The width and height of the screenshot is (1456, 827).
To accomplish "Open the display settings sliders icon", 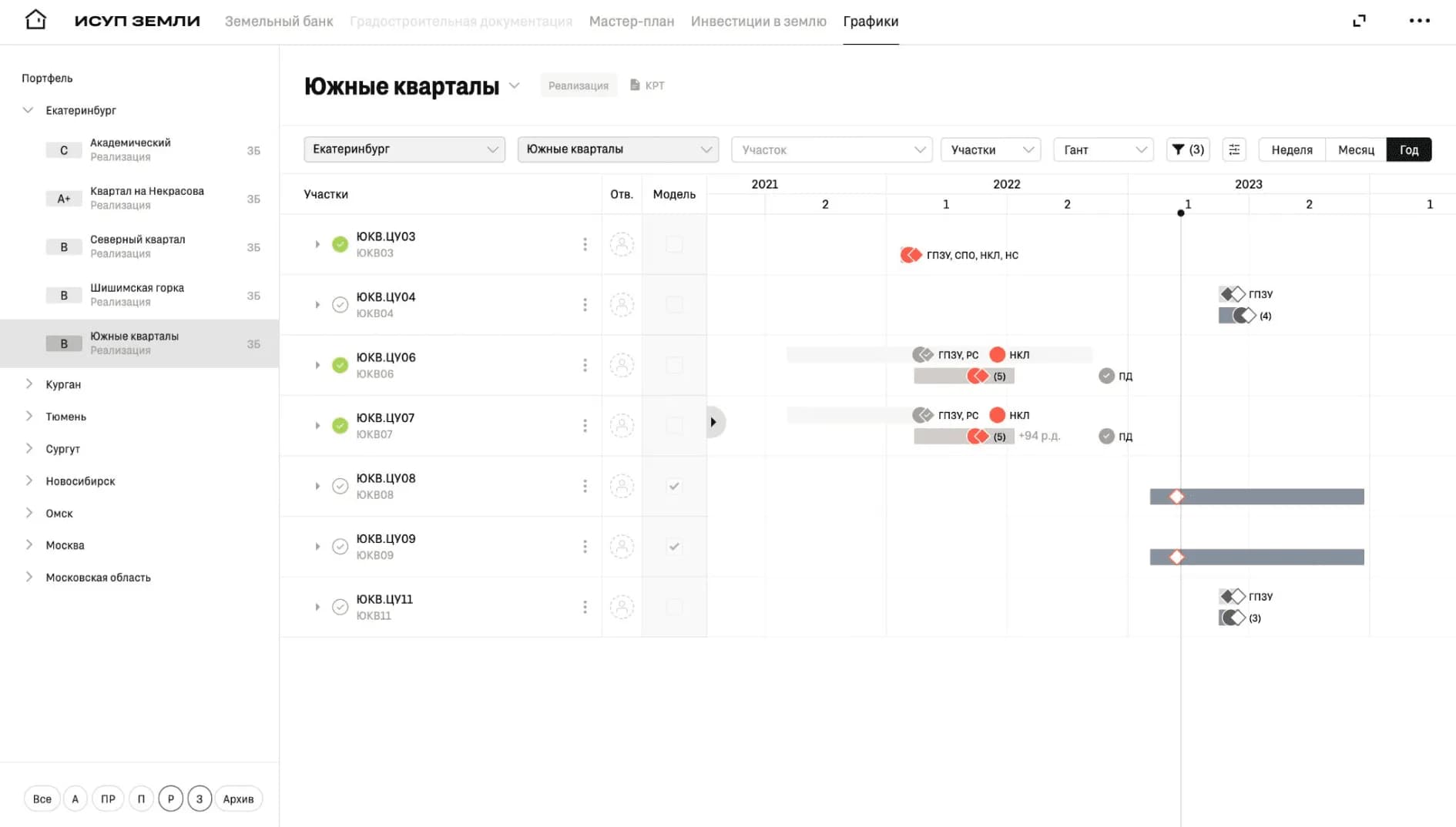I will coord(1234,149).
